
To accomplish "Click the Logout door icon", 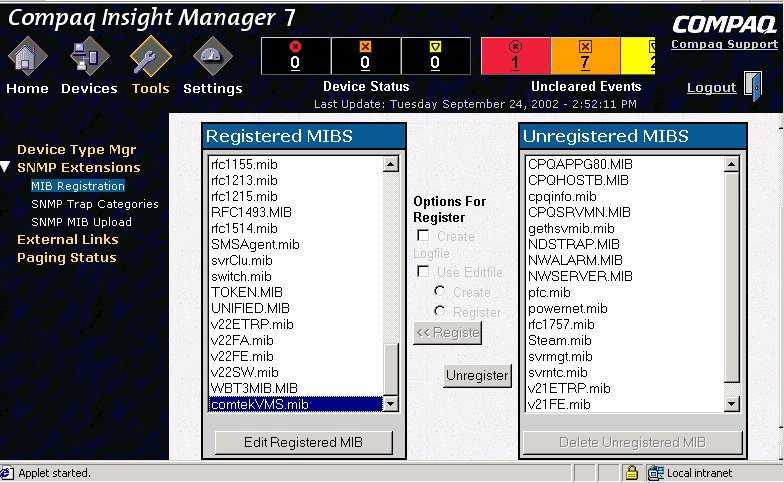I will pos(751,87).
